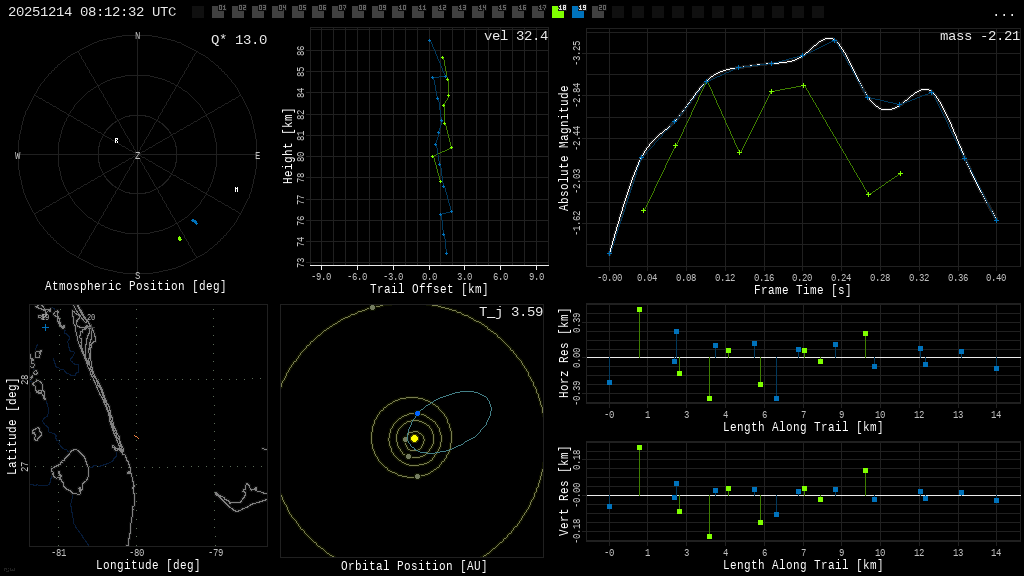
Task: Click the zenith Z at polar plot center
Action: coord(138,156)
